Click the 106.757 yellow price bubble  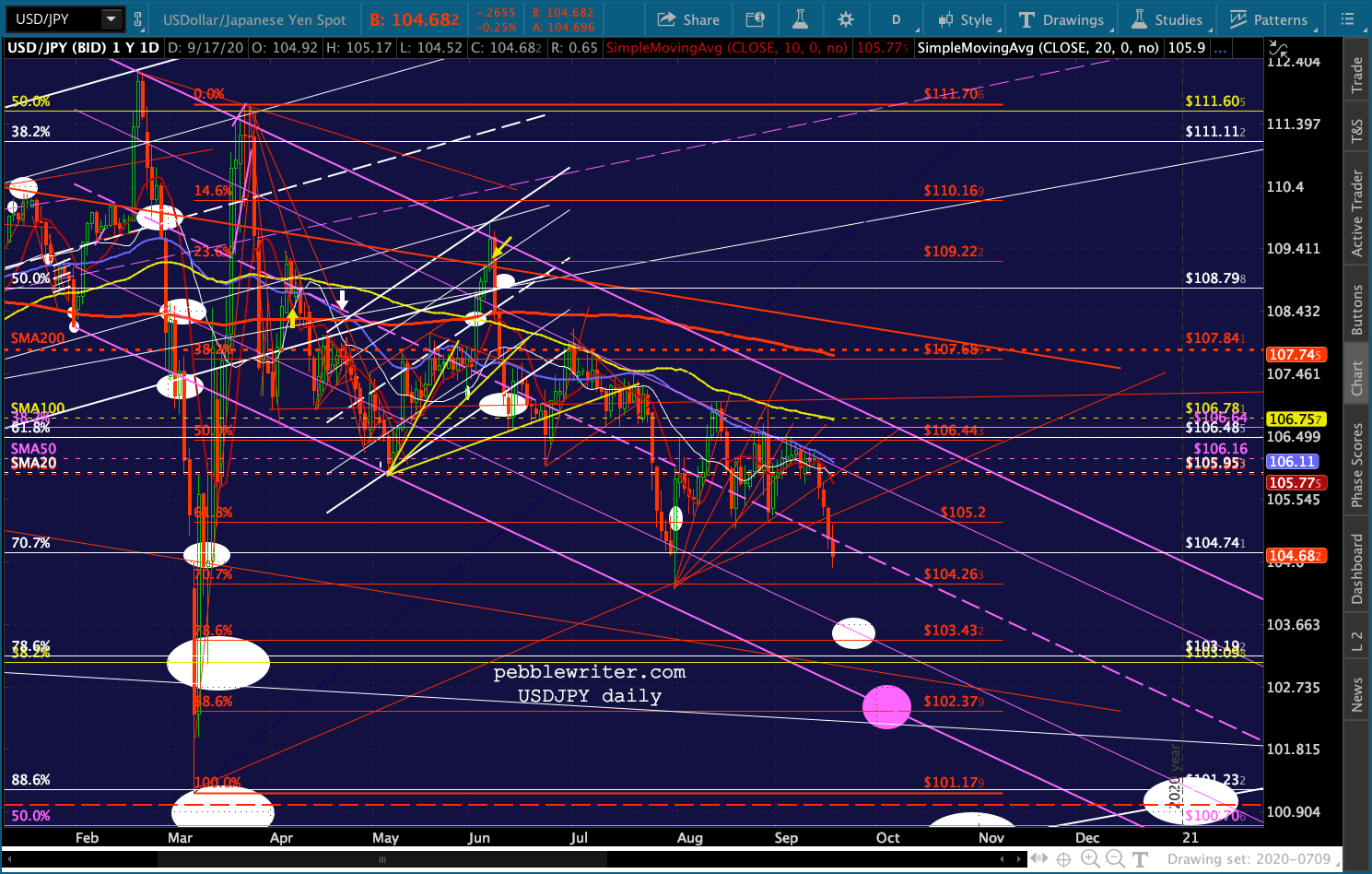(1296, 419)
